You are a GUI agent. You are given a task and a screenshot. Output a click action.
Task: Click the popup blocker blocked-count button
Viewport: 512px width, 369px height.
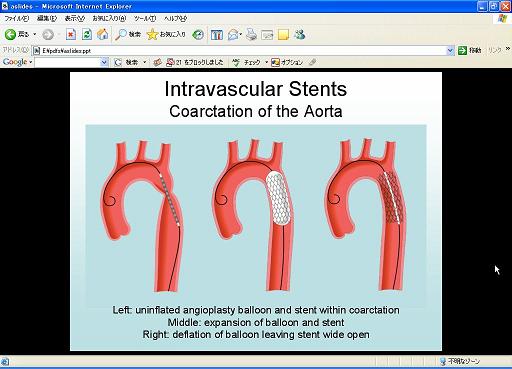(195, 62)
